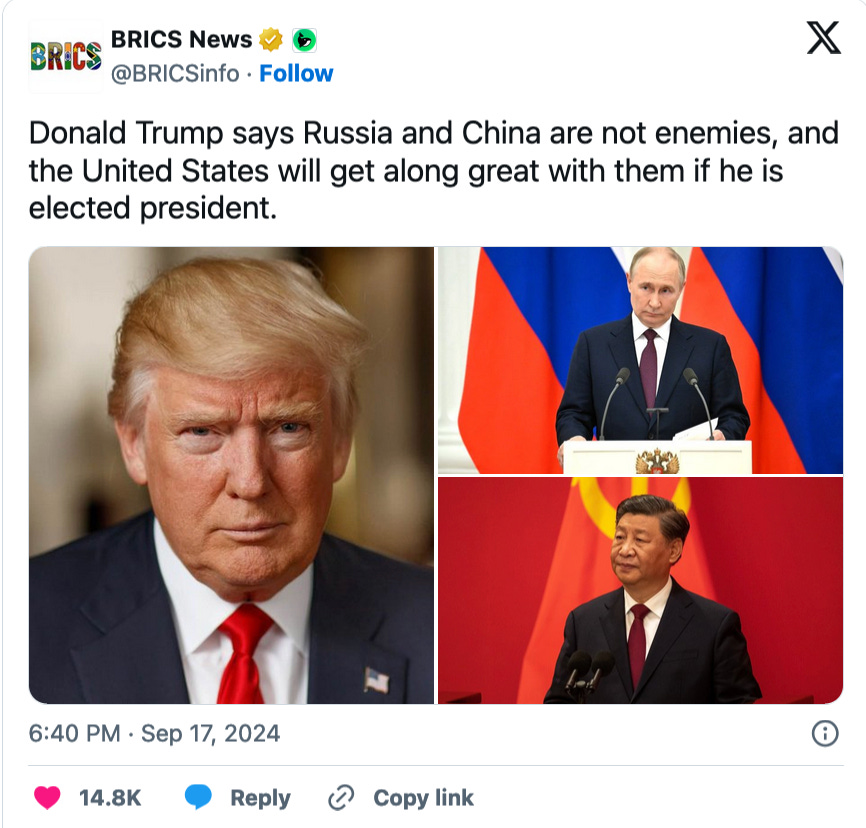Image resolution: width=866 pixels, height=828 pixels.
Task: Open the photo with red Chinese flag
Action: click(641, 590)
